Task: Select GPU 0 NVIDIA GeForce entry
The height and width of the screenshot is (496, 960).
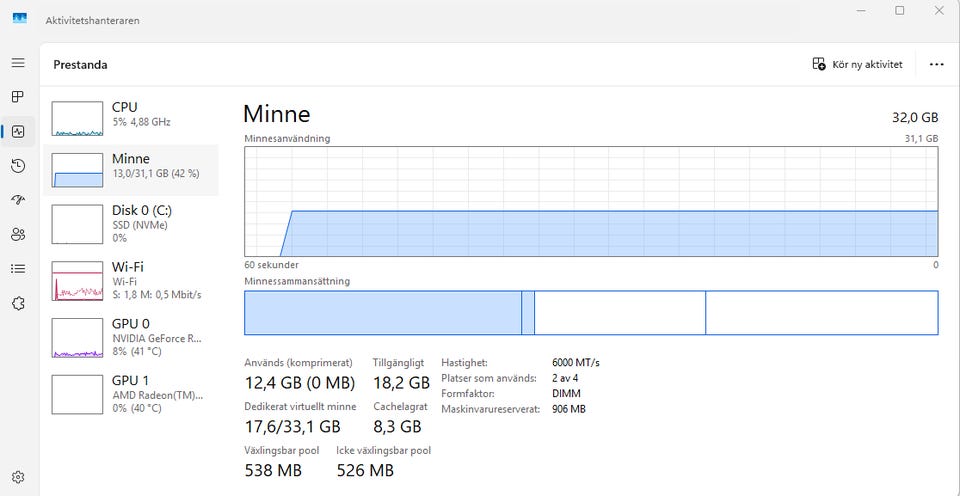Action: pos(130,337)
